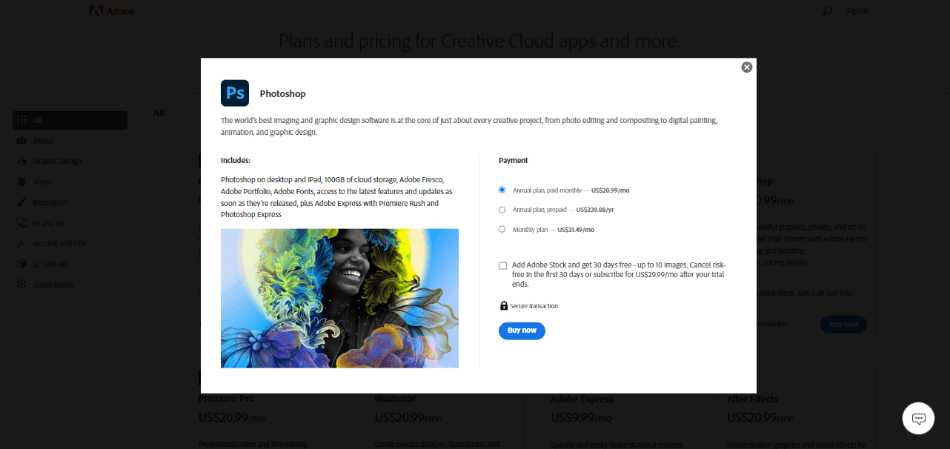950x449 pixels.
Task: Select Annual plan, prepaid option
Action: click(502, 210)
